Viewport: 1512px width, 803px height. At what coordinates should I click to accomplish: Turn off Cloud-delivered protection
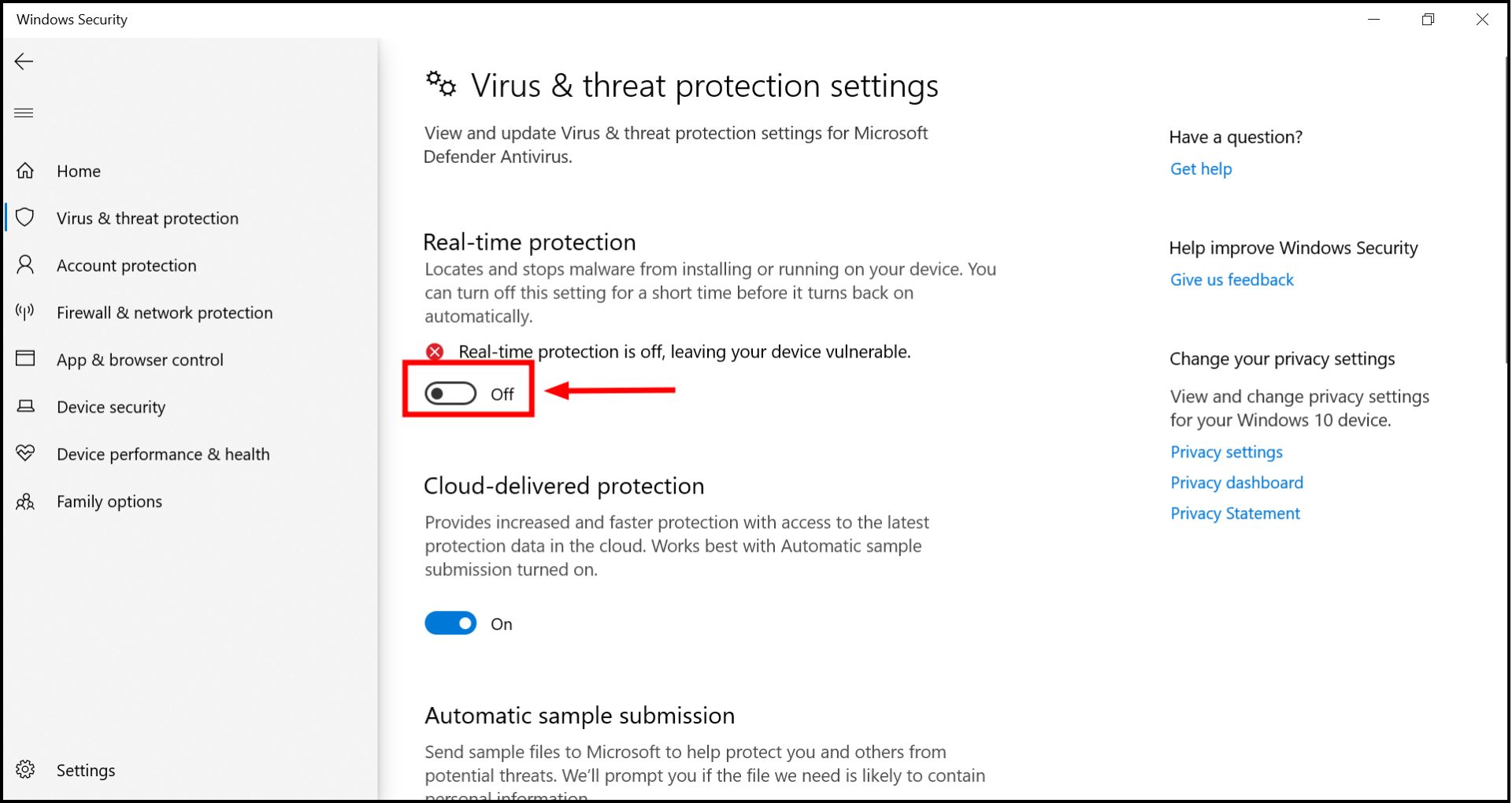pos(450,623)
